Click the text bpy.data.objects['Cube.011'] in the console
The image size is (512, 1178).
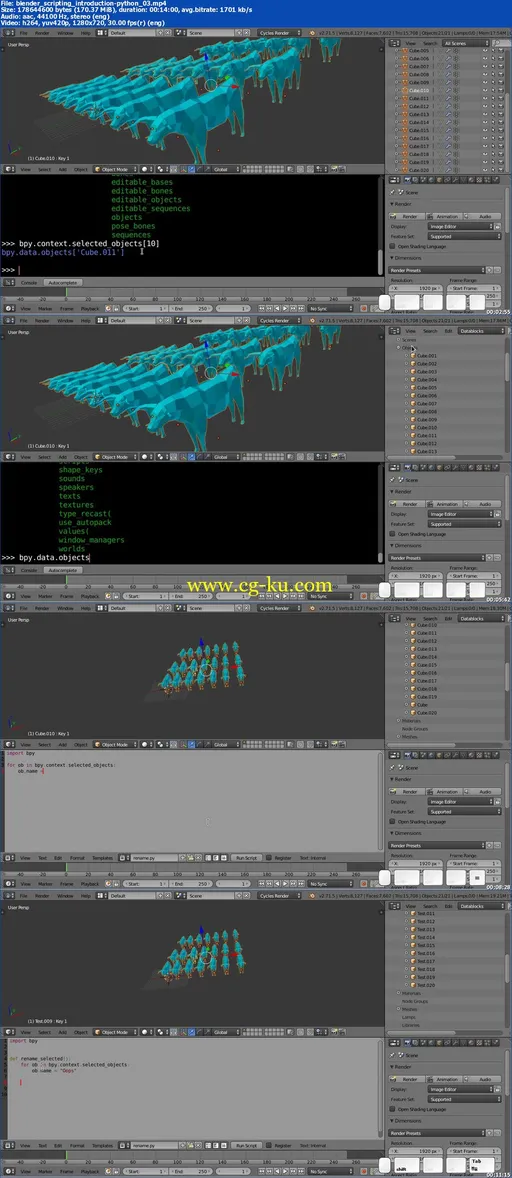(x=62, y=252)
